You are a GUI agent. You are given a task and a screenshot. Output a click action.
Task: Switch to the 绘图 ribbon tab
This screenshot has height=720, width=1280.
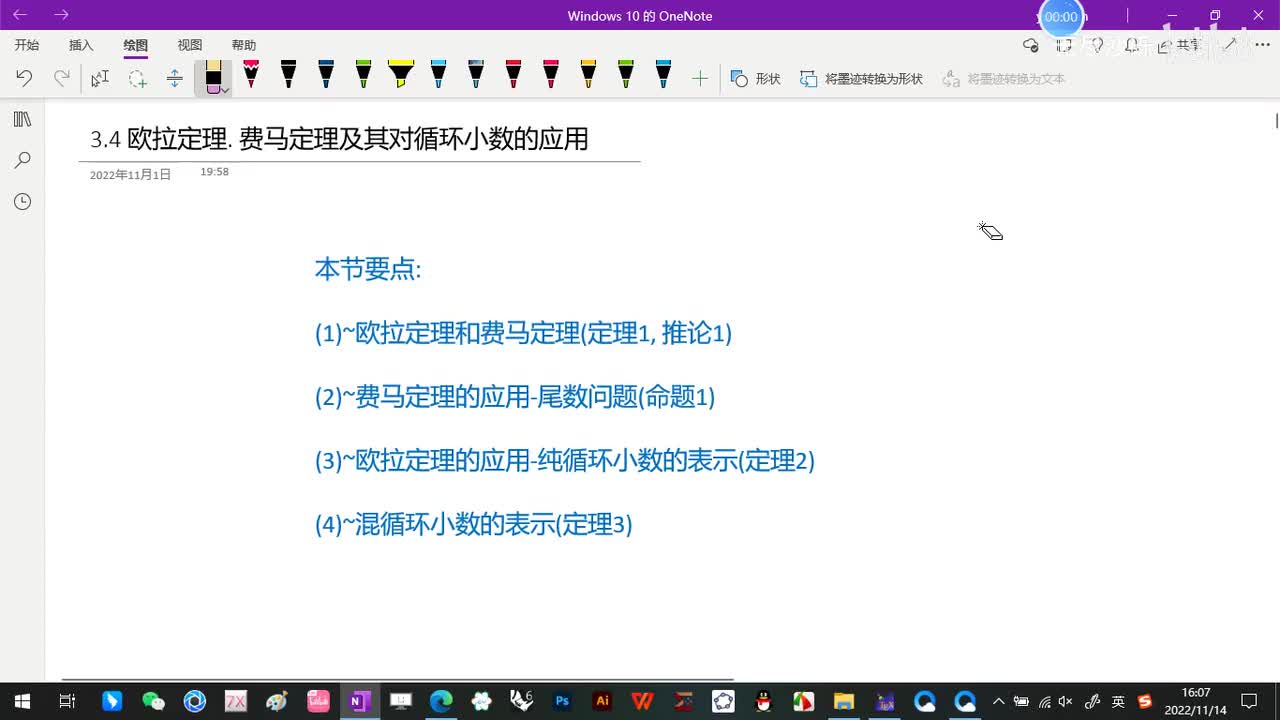click(x=136, y=45)
